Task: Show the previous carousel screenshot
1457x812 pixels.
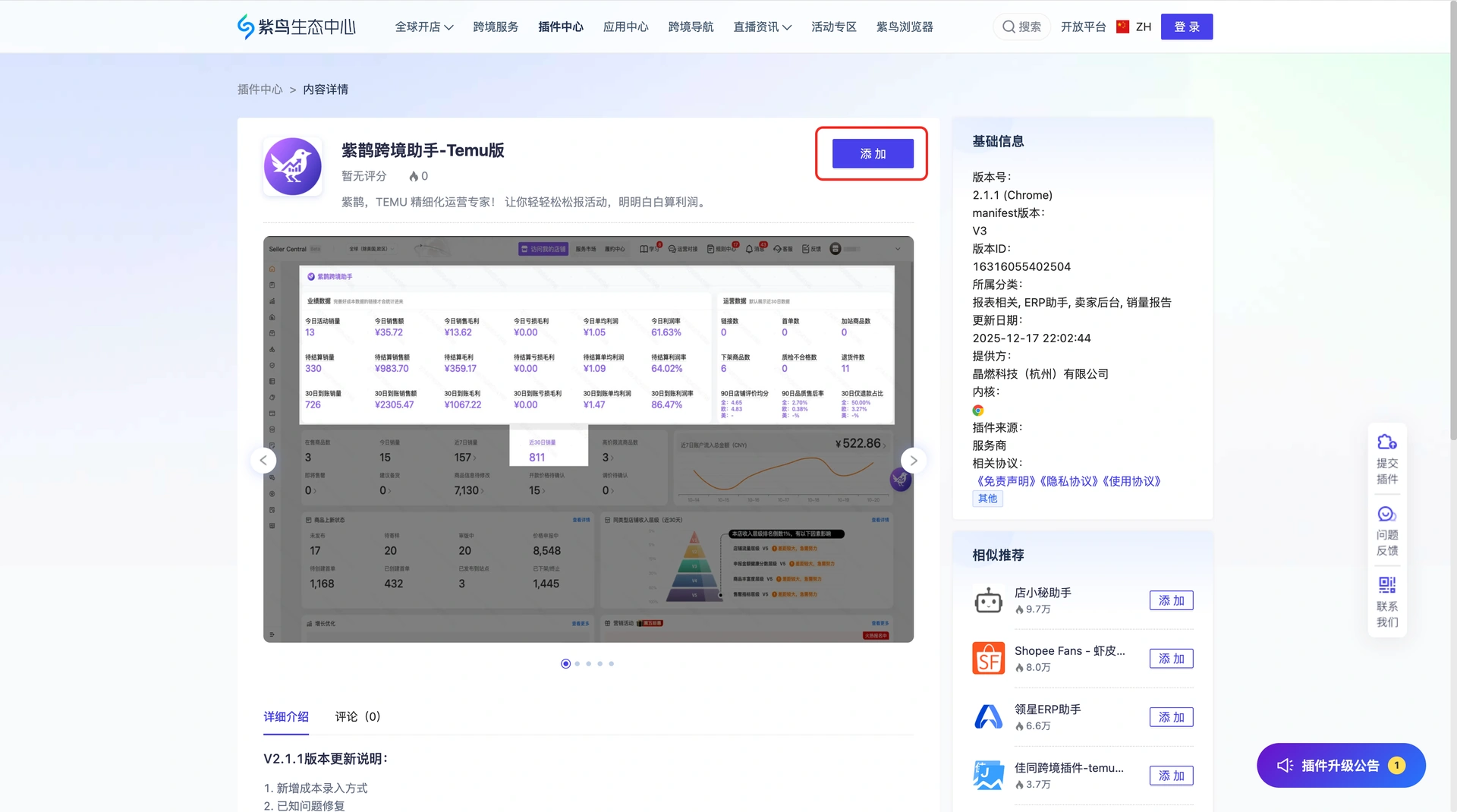Action: [263, 460]
